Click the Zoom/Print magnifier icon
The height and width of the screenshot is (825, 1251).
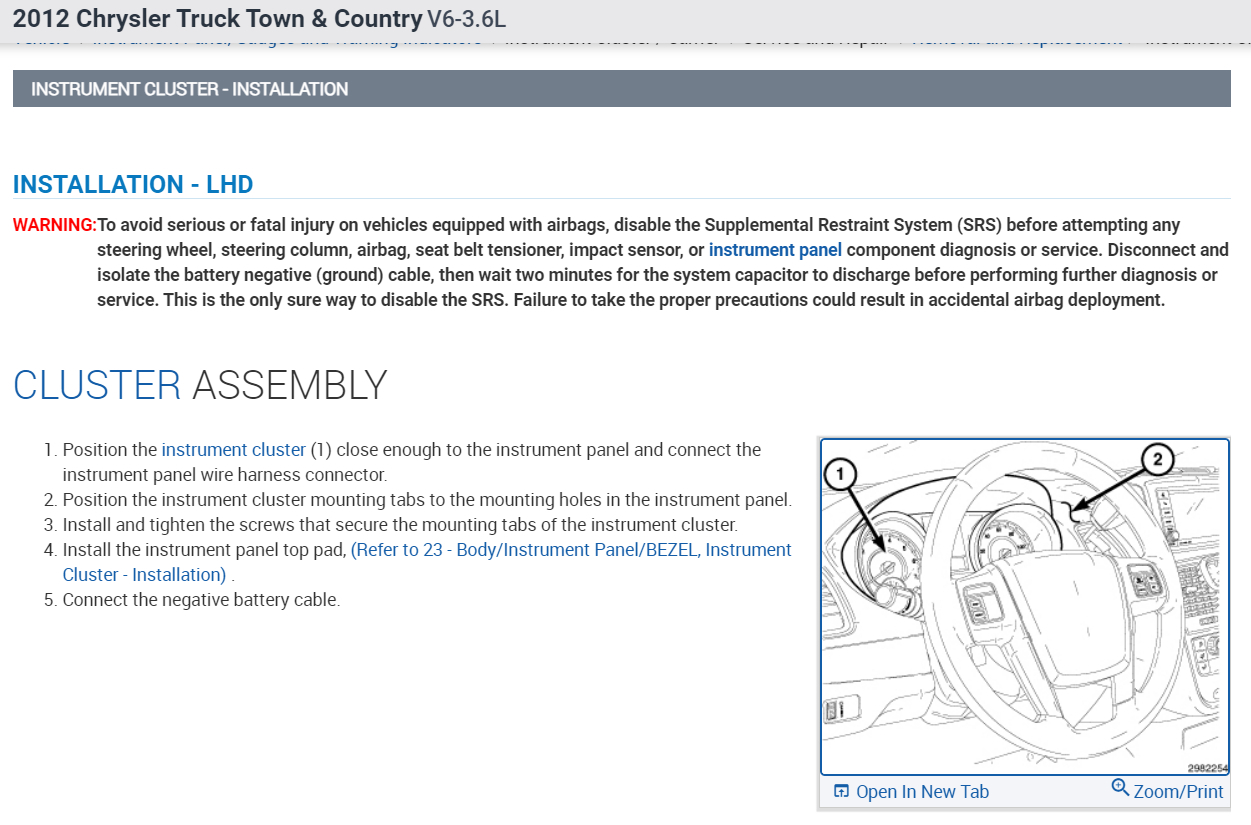[1121, 788]
